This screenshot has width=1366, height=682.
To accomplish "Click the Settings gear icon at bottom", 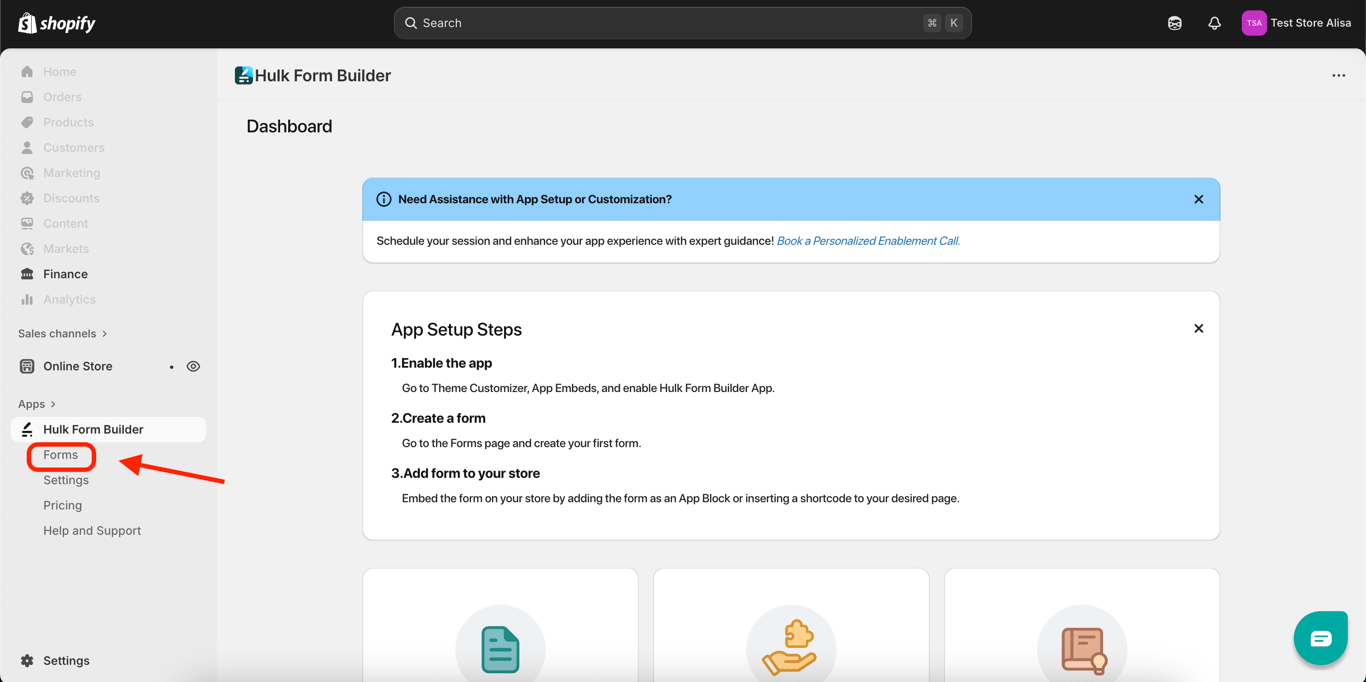I will (x=27, y=661).
